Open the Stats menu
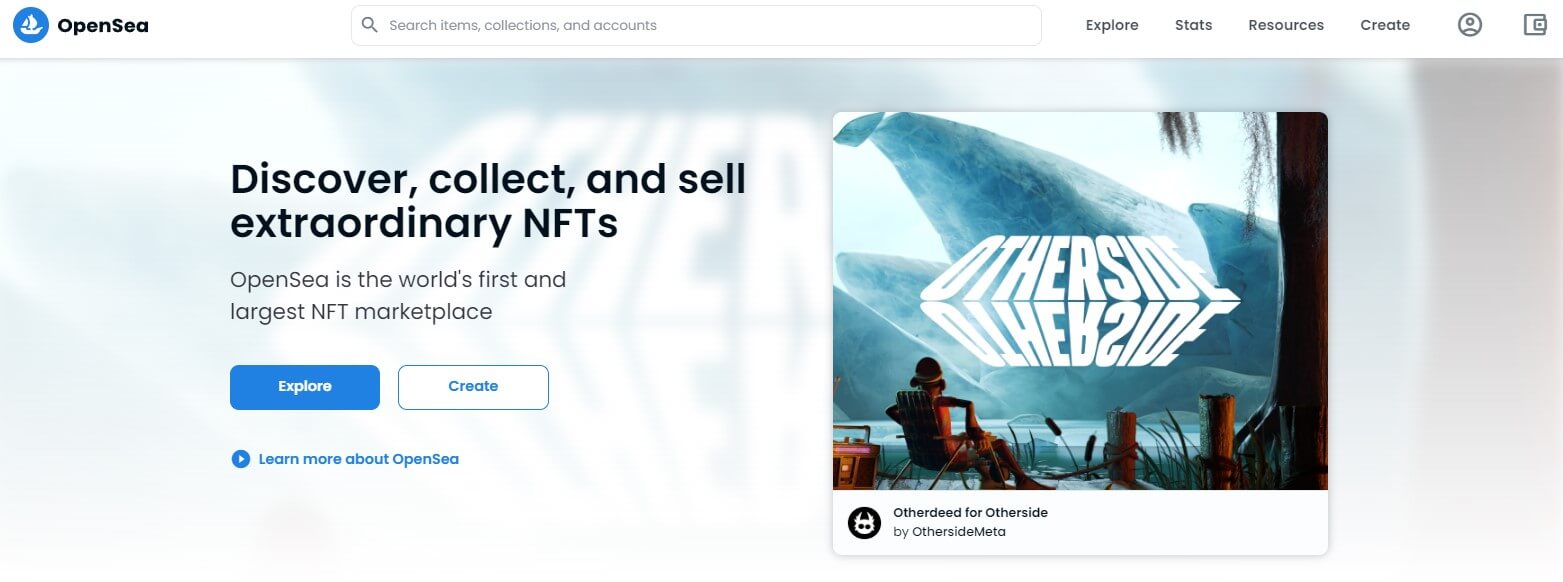Image resolution: width=1563 pixels, height=582 pixels. pos(1193,25)
